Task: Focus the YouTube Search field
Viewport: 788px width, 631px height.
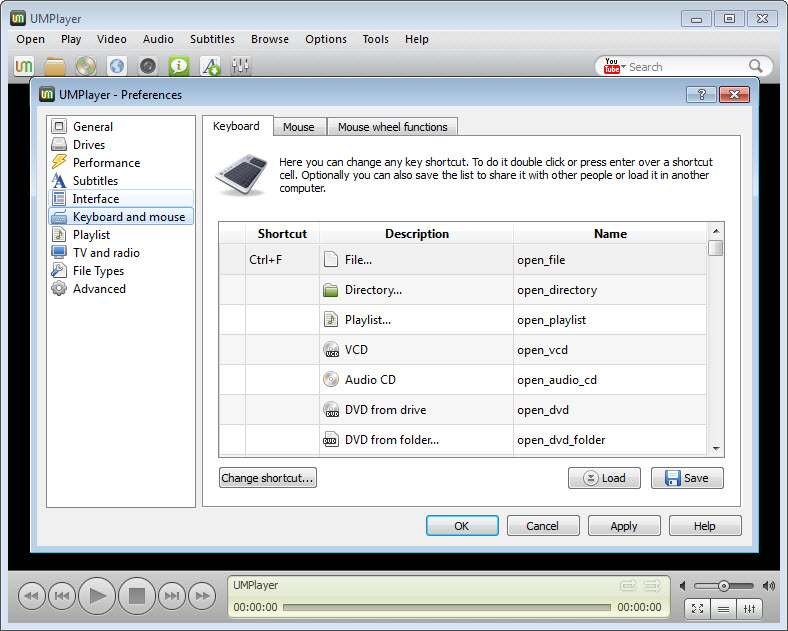Action: pyautogui.click(x=686, y=67)
